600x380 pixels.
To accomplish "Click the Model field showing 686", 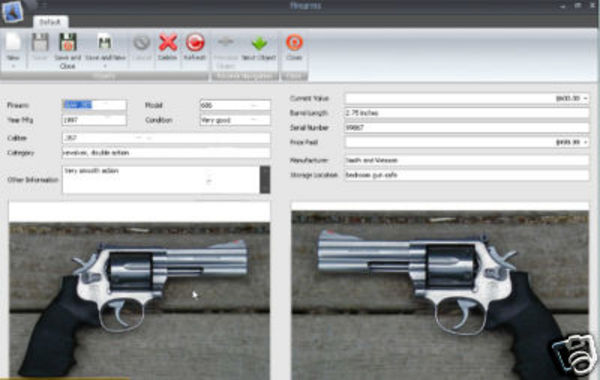I will click(x=235, y=105).
